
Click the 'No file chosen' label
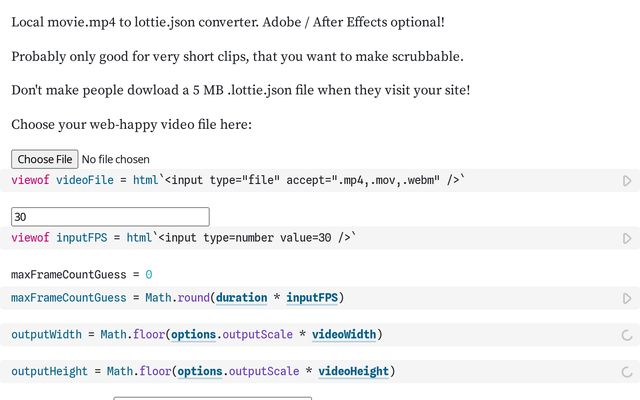(116, 159)
